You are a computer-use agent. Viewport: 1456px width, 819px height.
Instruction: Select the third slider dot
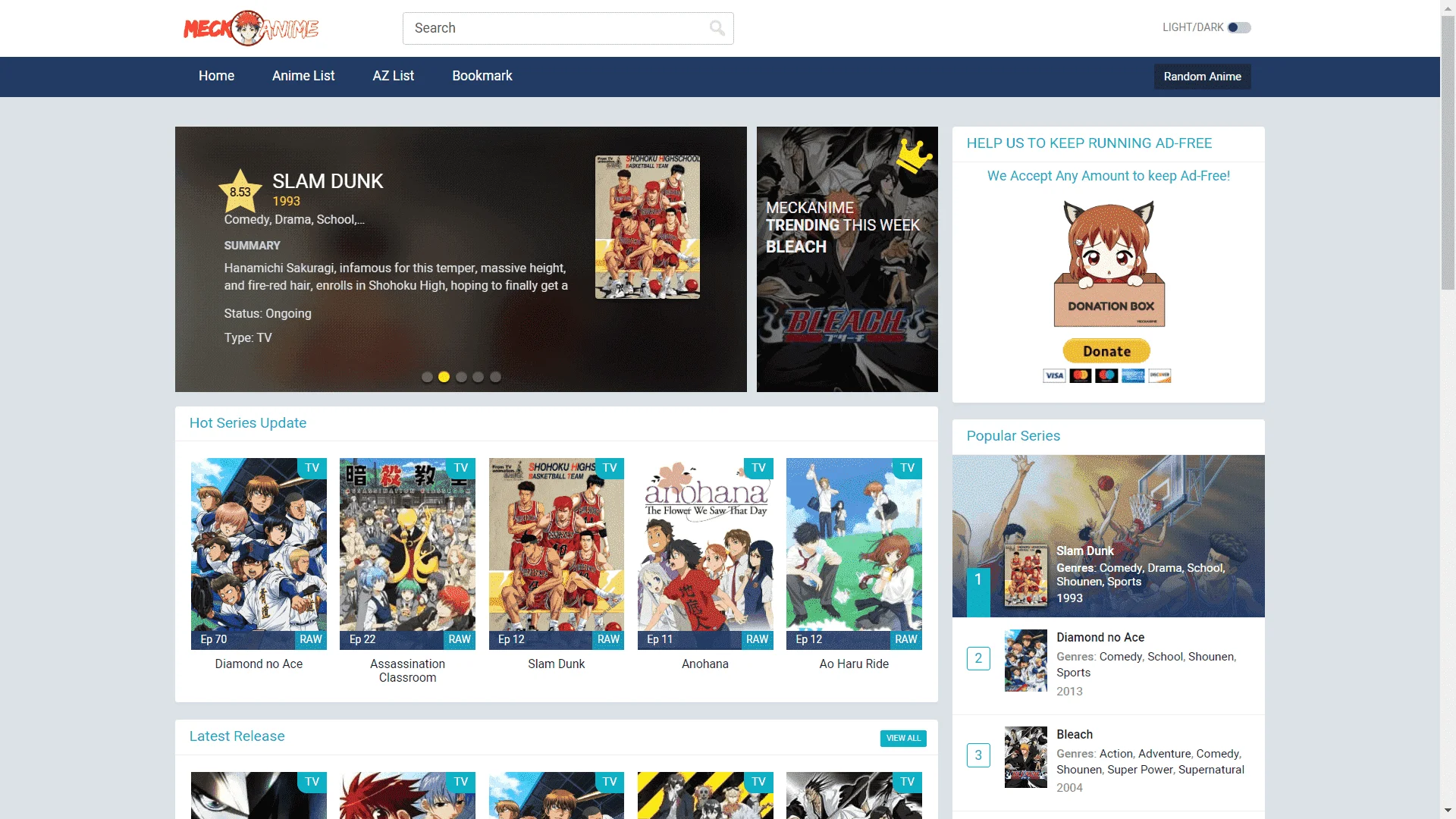pos(461,377)
